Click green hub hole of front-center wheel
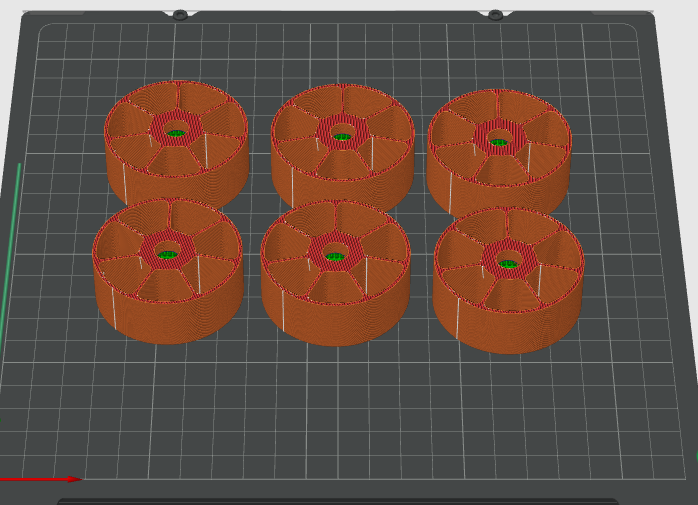 (x=334, y=258)
